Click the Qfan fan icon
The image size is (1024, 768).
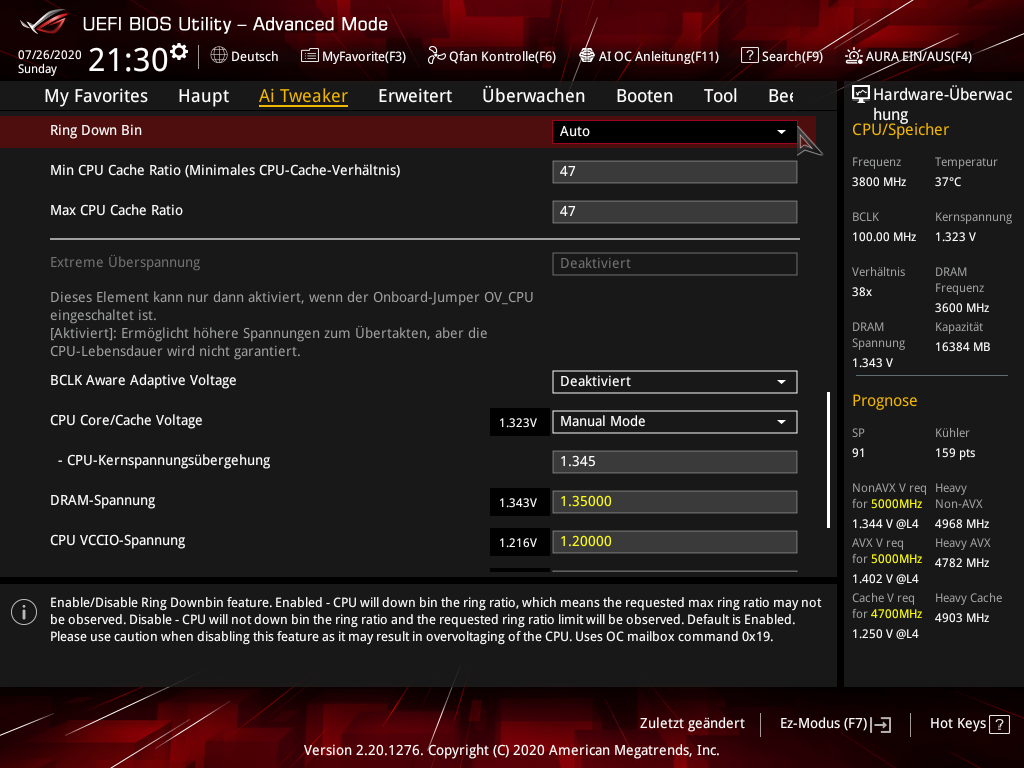tap(436, 56)
